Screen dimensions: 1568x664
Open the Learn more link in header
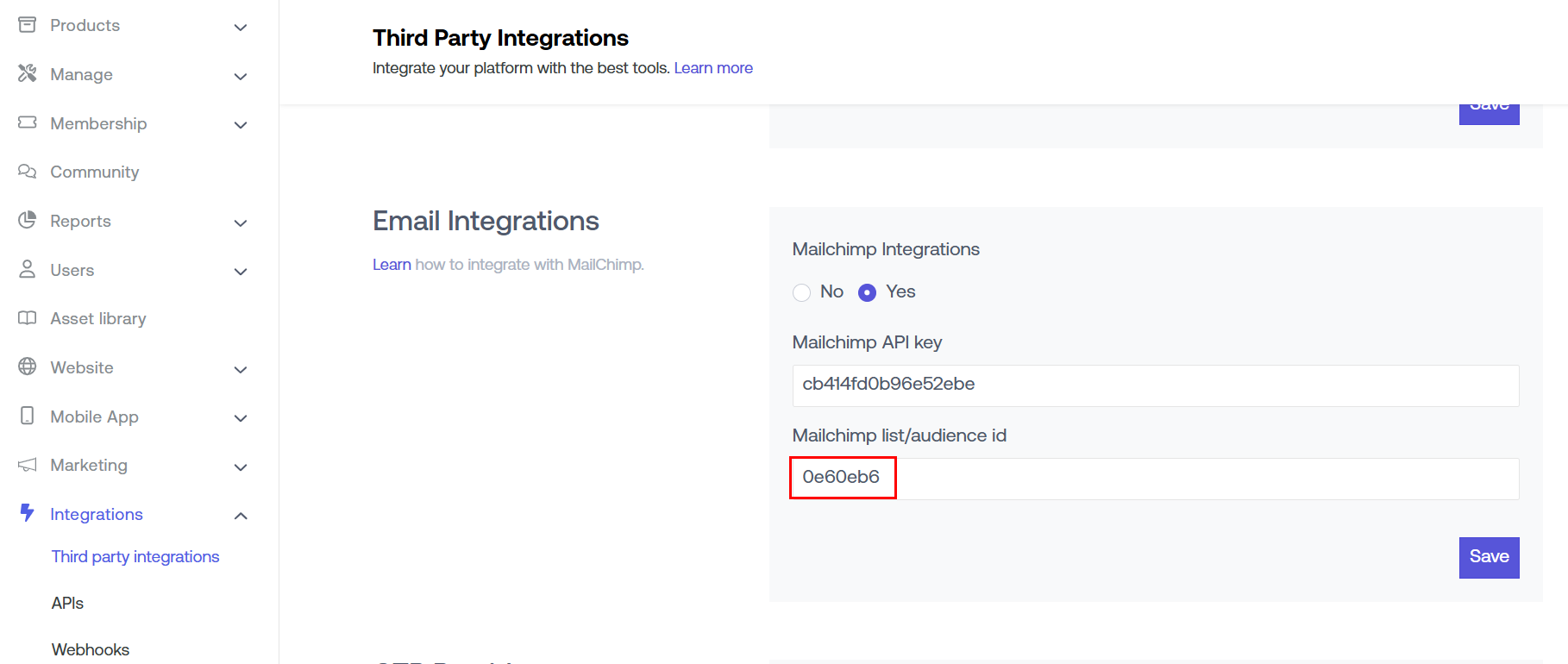click(x=713, y=68)
